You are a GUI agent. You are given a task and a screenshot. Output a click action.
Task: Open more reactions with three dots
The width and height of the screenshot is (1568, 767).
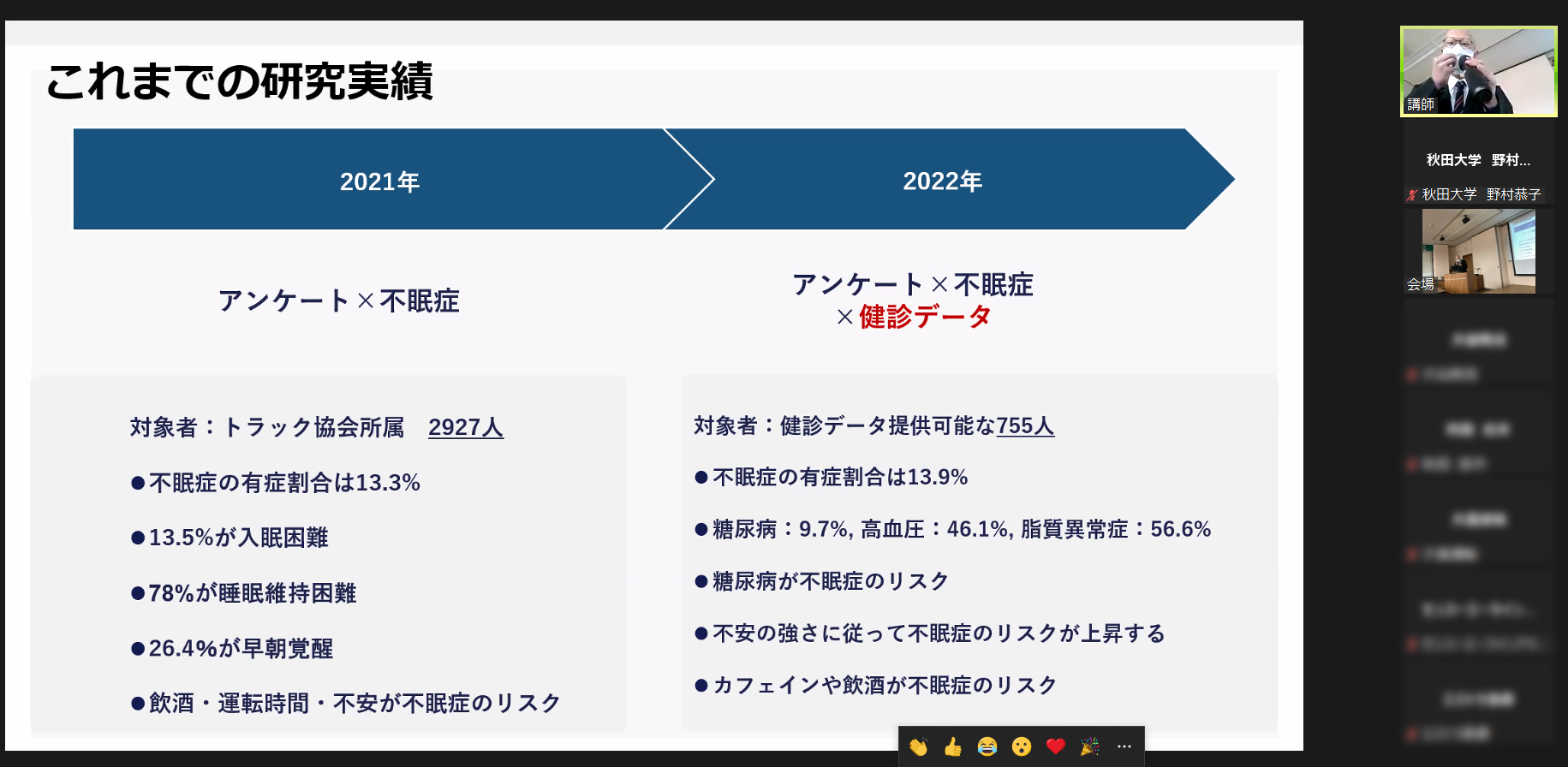1124,747
